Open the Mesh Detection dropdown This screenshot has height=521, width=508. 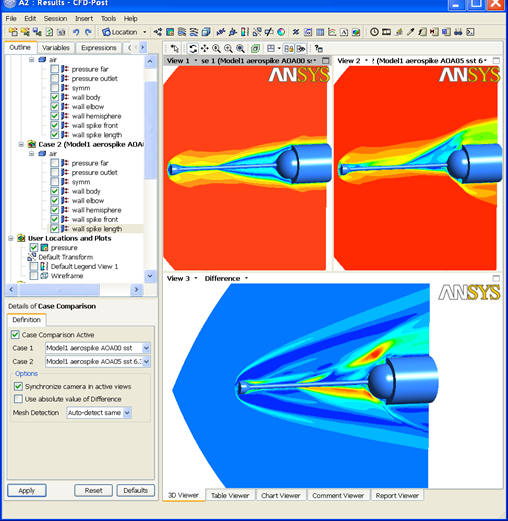99,413
